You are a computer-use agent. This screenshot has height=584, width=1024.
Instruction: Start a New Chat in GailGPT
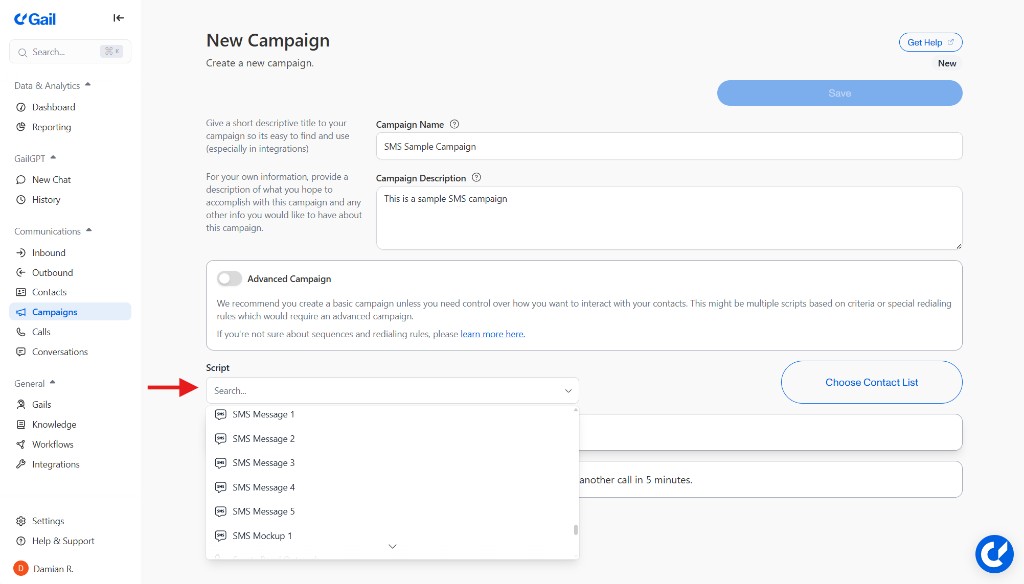coord(51,179)
